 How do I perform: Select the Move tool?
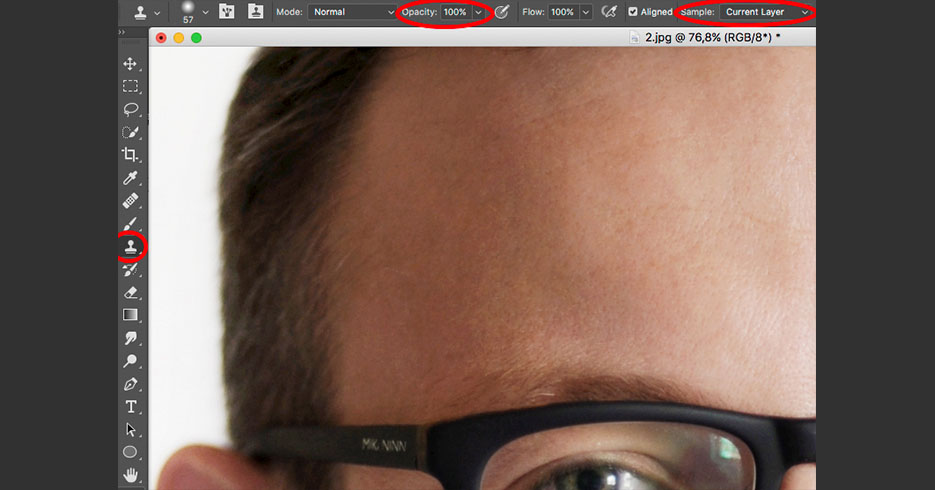click(x=130, y=64)
